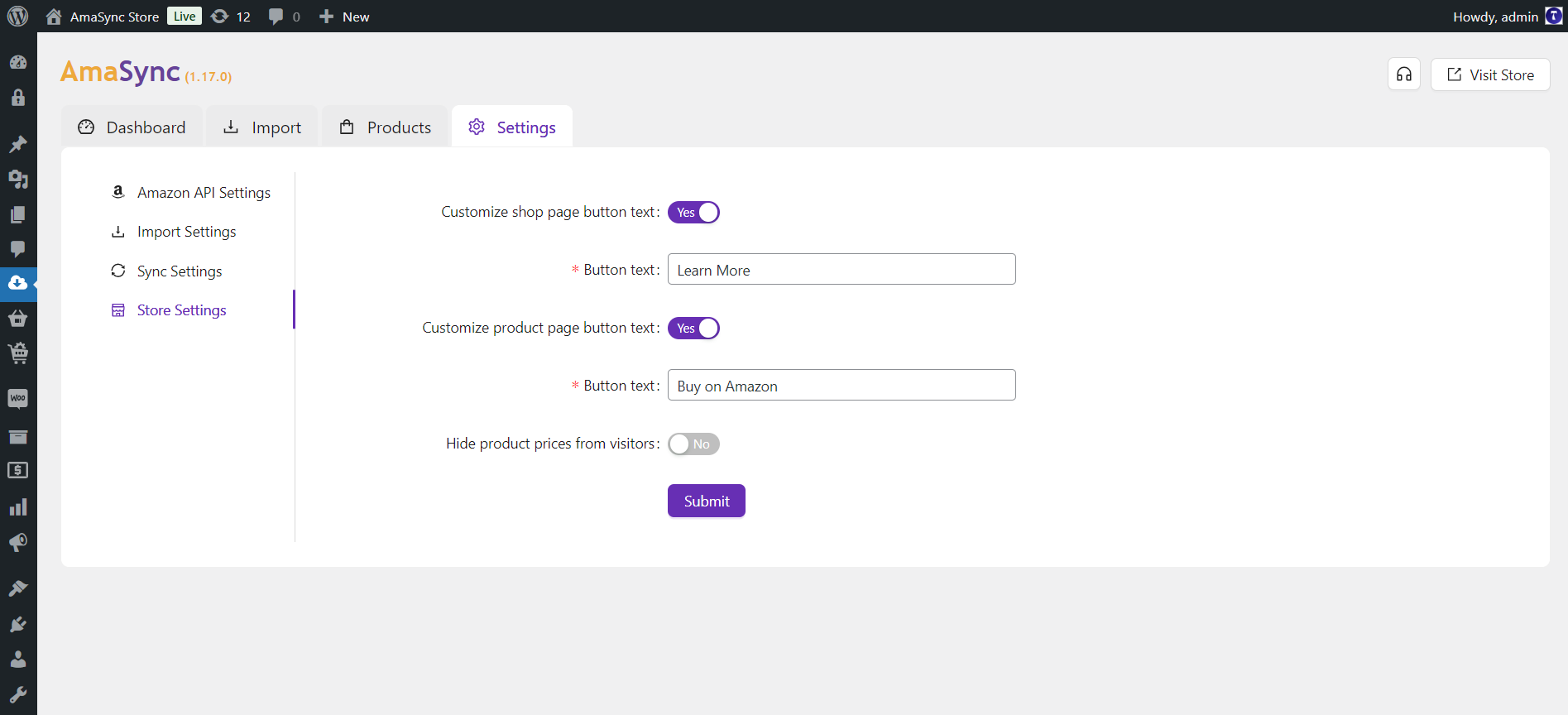Edit the product page button text field
The image size is (1568, 715).
pyautogui.click(x=842, y=385)
